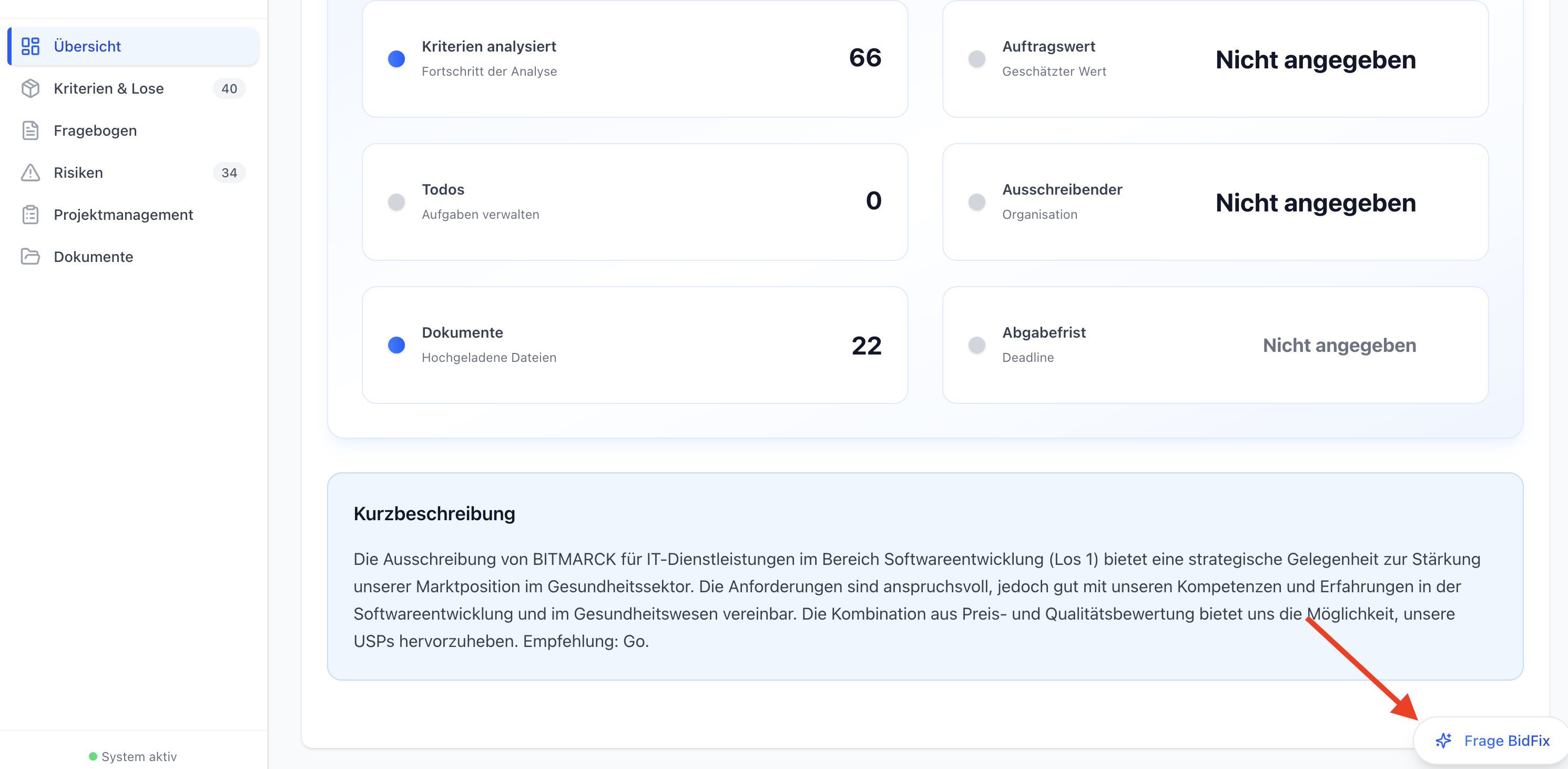
Task: Click the Projektmanagement clipboard icon
Action: click(x=30, y=214)
